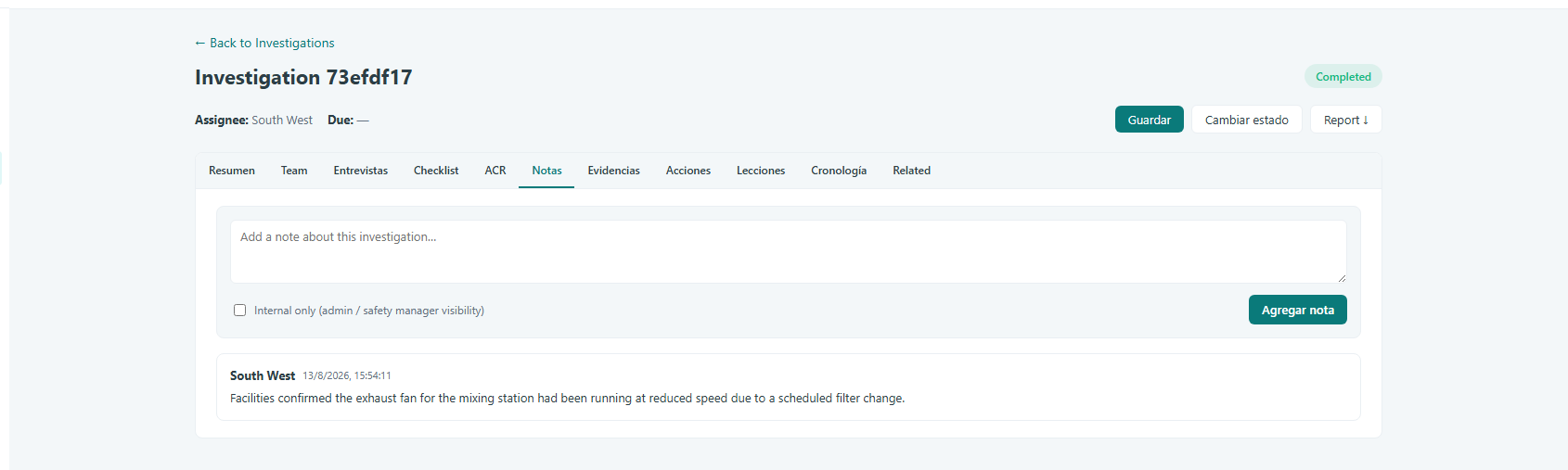The width and height of the screenshot is (1568, 470).
Task: Click the Internal only visibility label
Action: pos(369,311)
